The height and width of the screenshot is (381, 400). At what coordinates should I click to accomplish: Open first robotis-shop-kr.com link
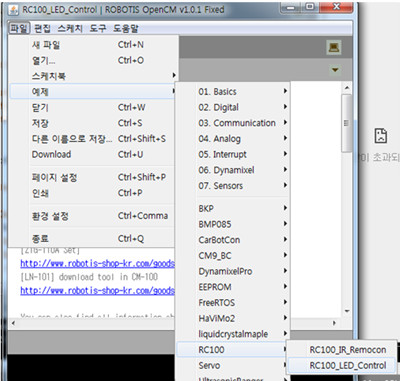(x=97, y=264)
